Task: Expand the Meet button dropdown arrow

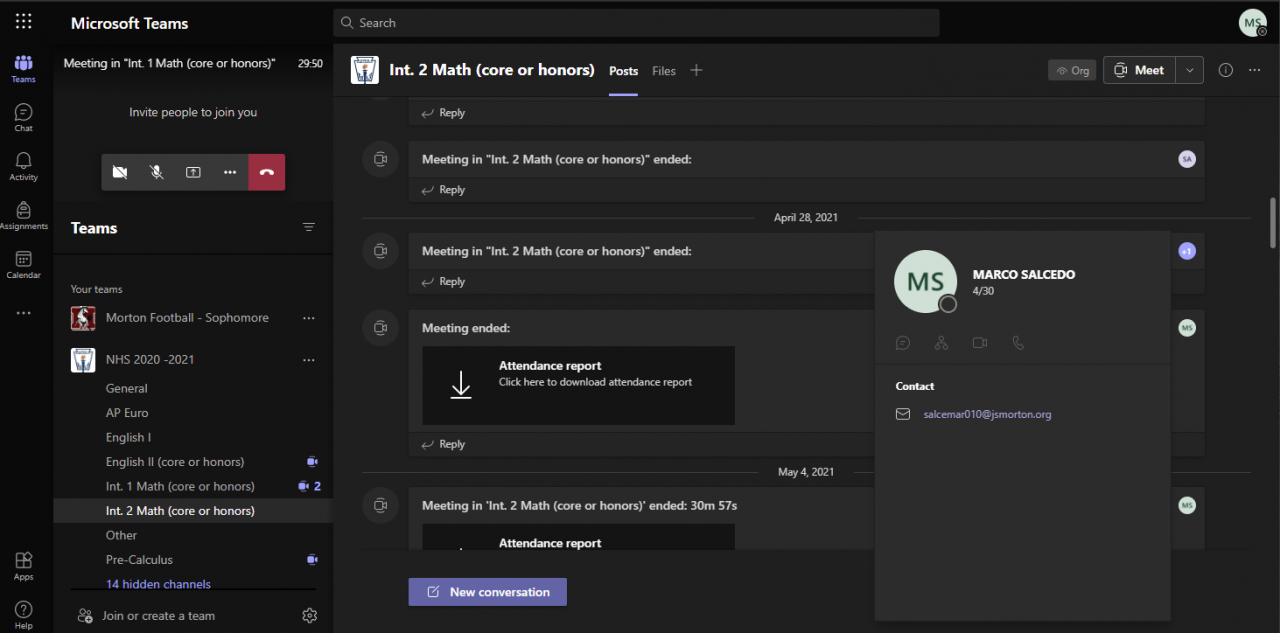Action: pos(1189,70)
